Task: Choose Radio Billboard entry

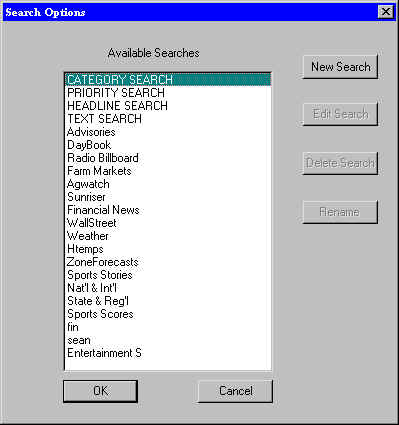Action: [x=168, y=158]
